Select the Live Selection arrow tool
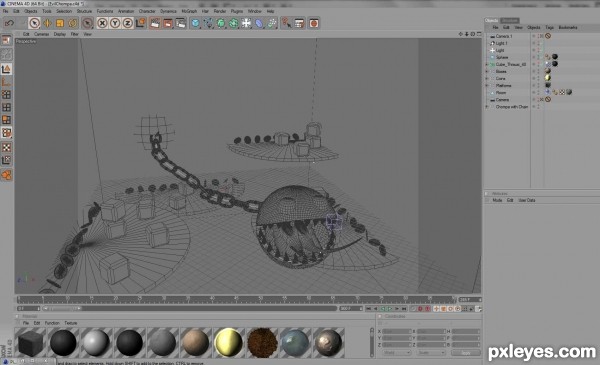Screen dimensions: 600x365 [34, 23]
